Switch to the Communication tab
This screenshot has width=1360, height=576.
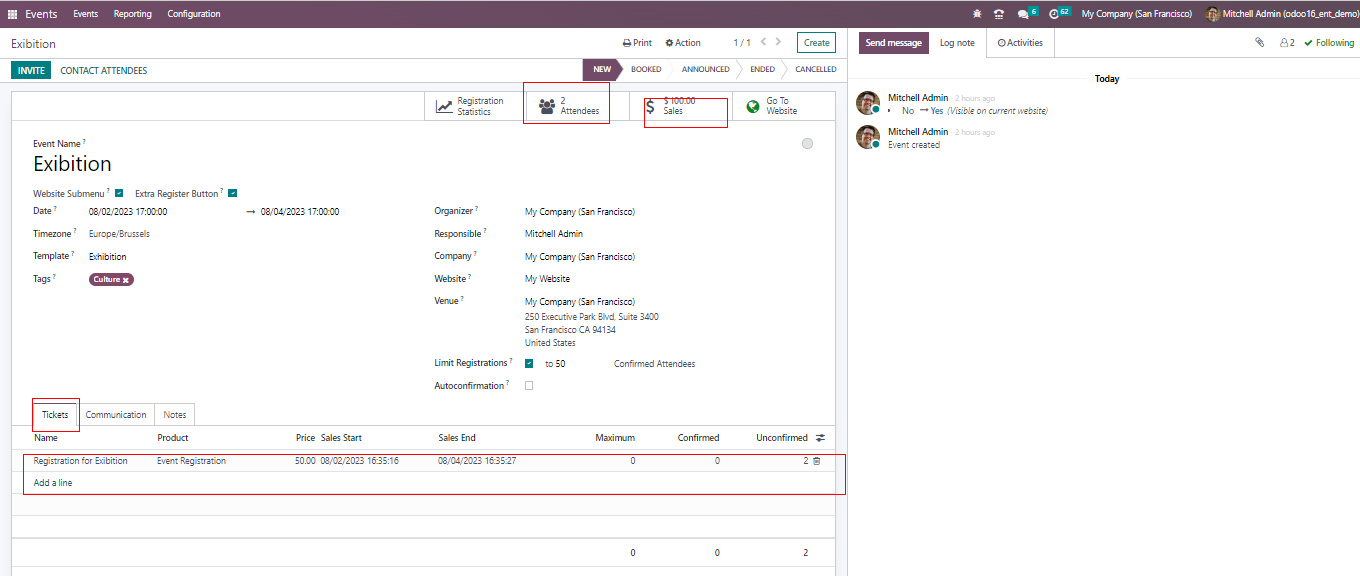(x=116, y=415)
